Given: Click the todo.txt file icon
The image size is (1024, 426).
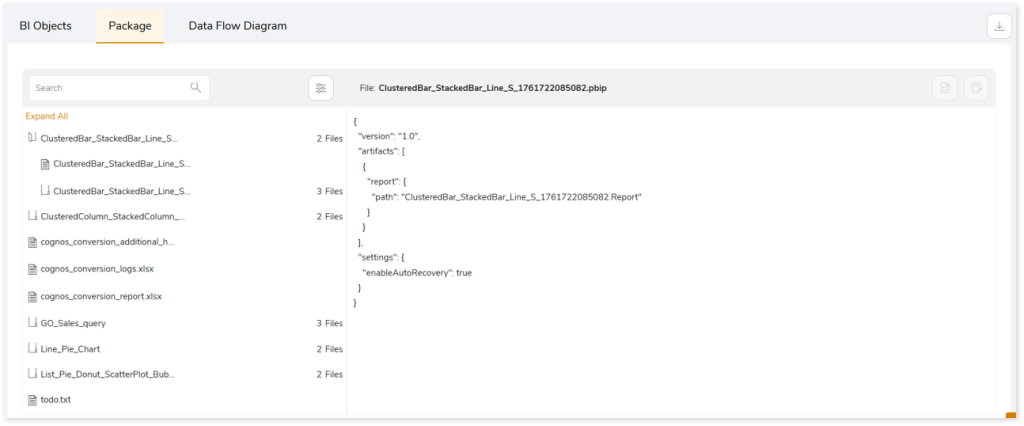Looking at the screenshot, I should pos(32,400).
